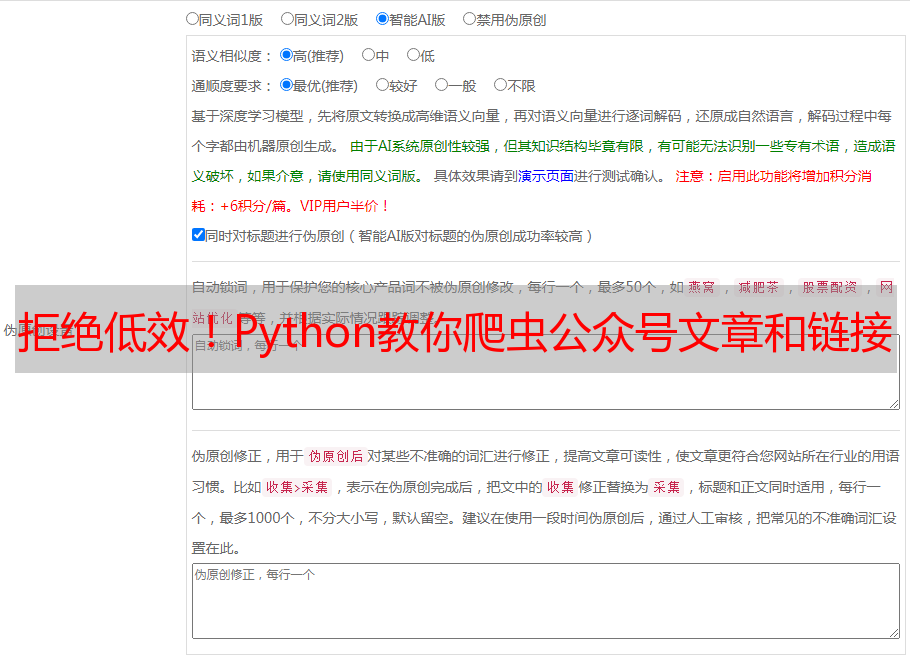Set 语义相似度 to 低
The width and height of the screenshot is (911, 658).
tap(413, 55)
